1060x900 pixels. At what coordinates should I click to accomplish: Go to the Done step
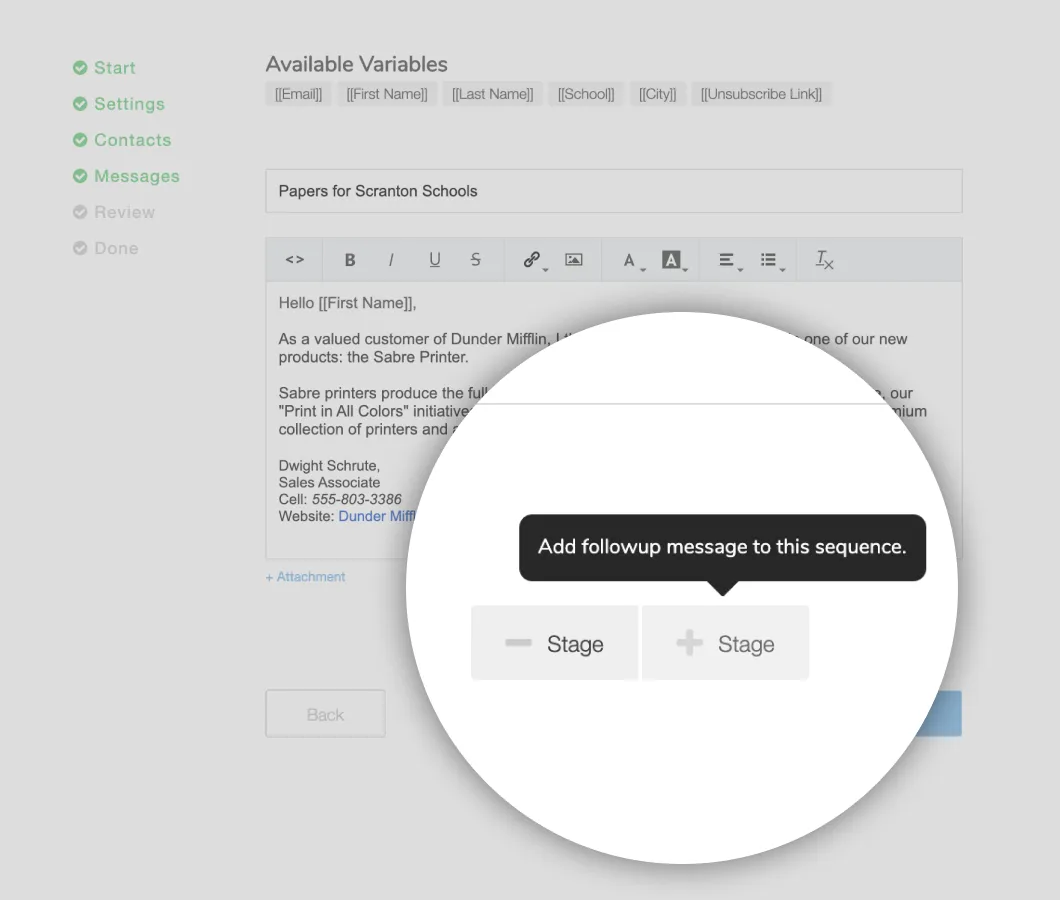[x=105, y=248]
